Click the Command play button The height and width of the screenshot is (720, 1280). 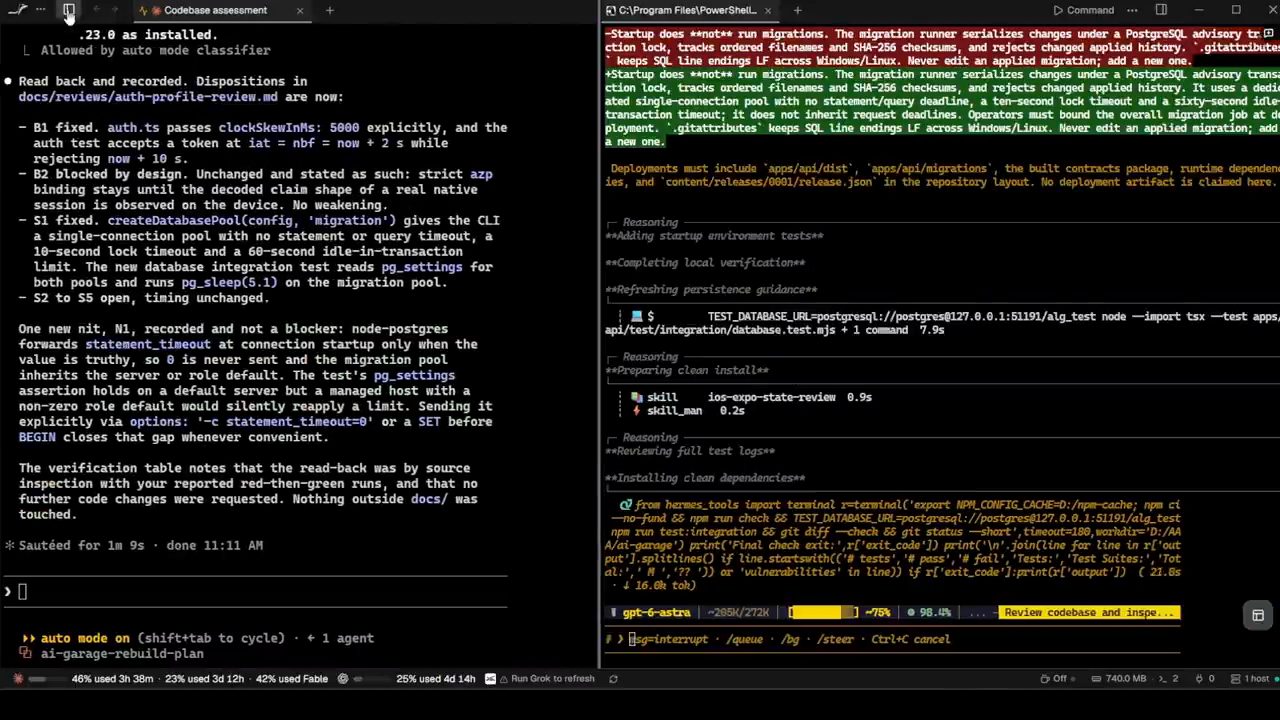tap(1083, 10)
